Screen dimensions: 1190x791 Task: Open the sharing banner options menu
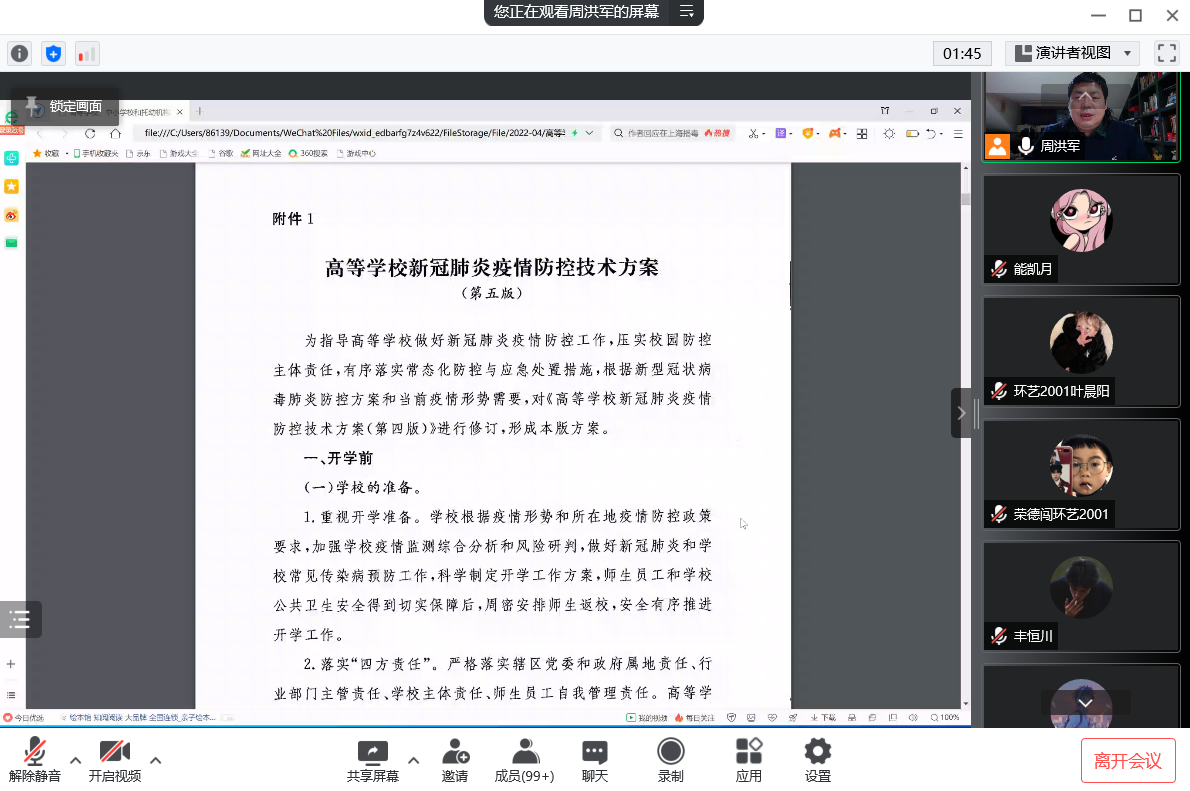pyautogui.click(x=686, y=12)
